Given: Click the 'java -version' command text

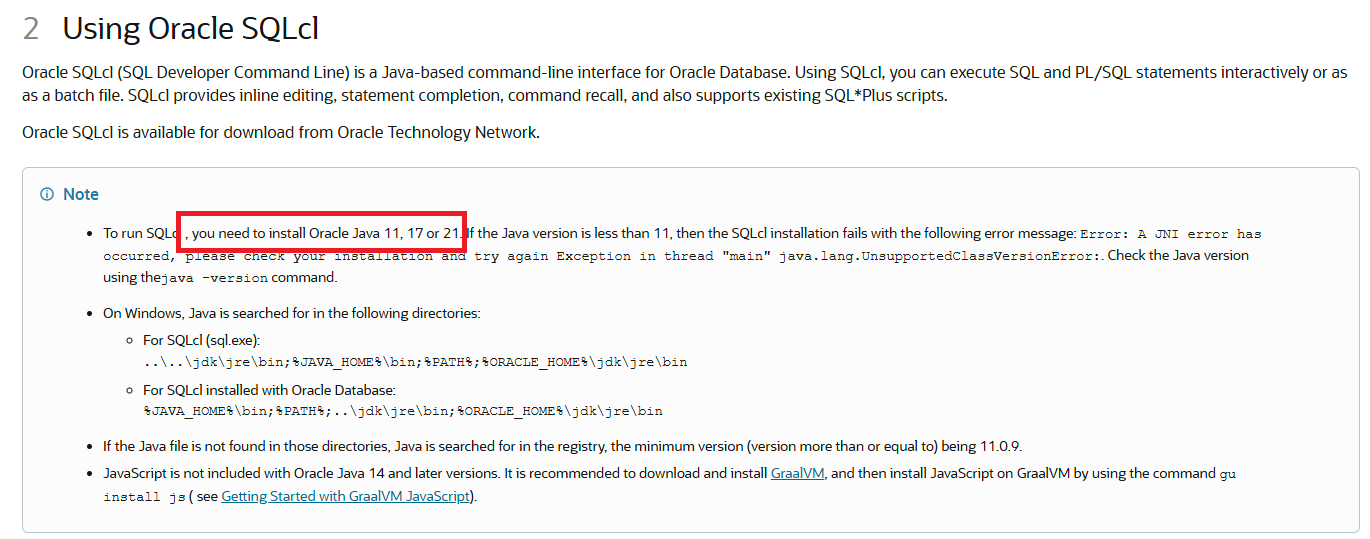Looking at the screenshot, I should click(214, 278).
